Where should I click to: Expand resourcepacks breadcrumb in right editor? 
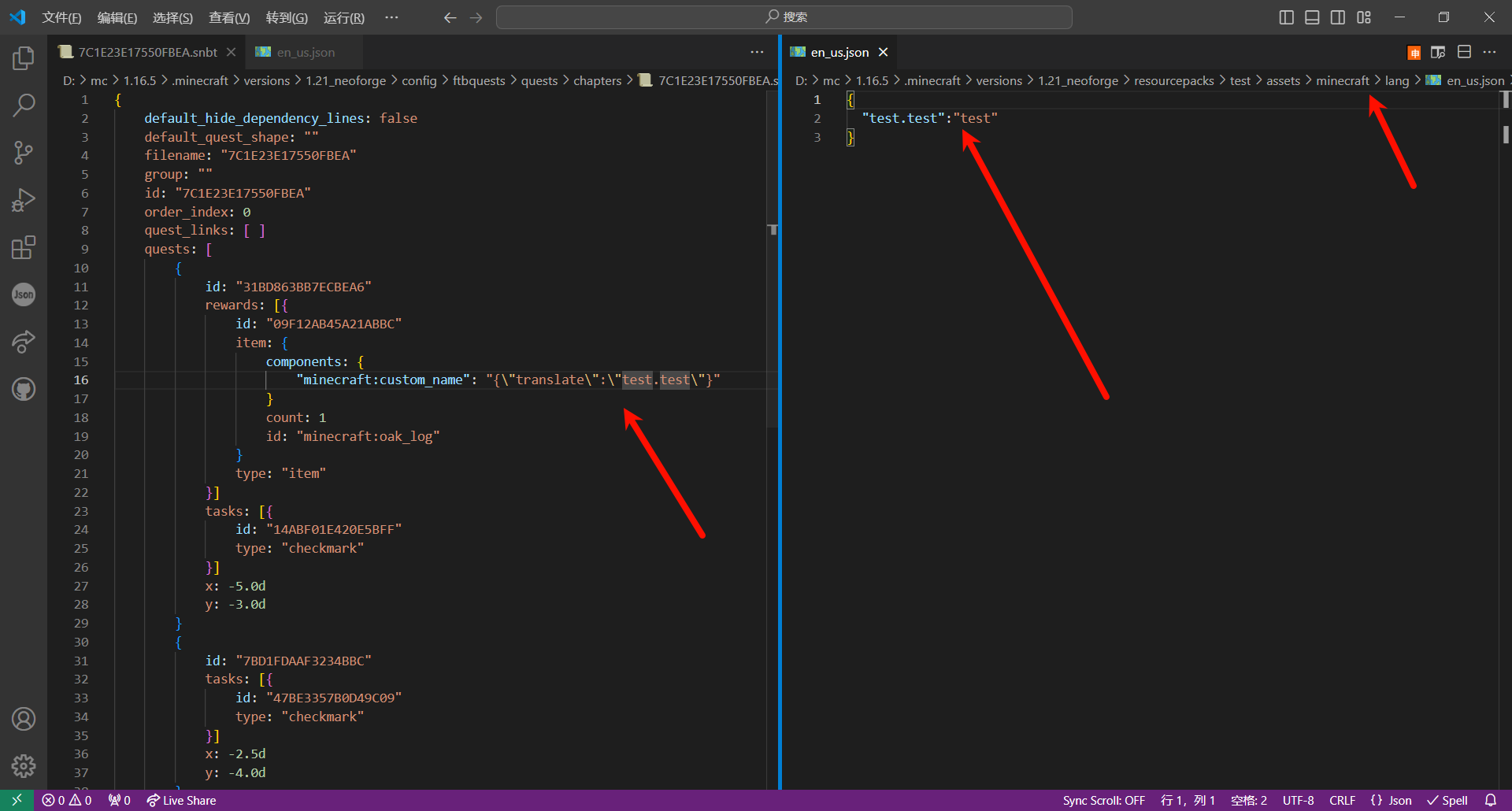click(1173, 80)
